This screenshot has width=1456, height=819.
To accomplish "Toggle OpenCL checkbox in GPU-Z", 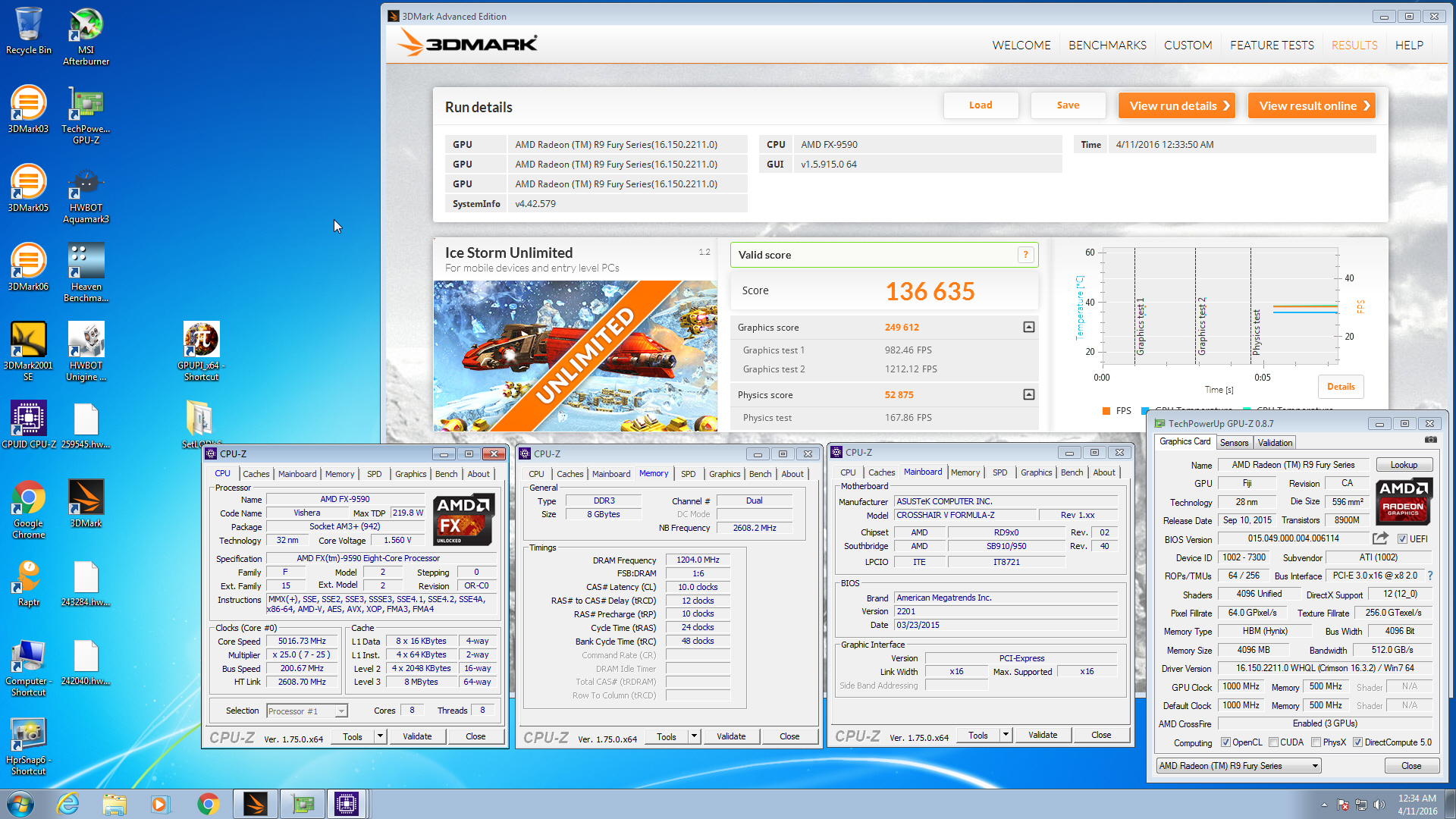I will coord(1225,742).
